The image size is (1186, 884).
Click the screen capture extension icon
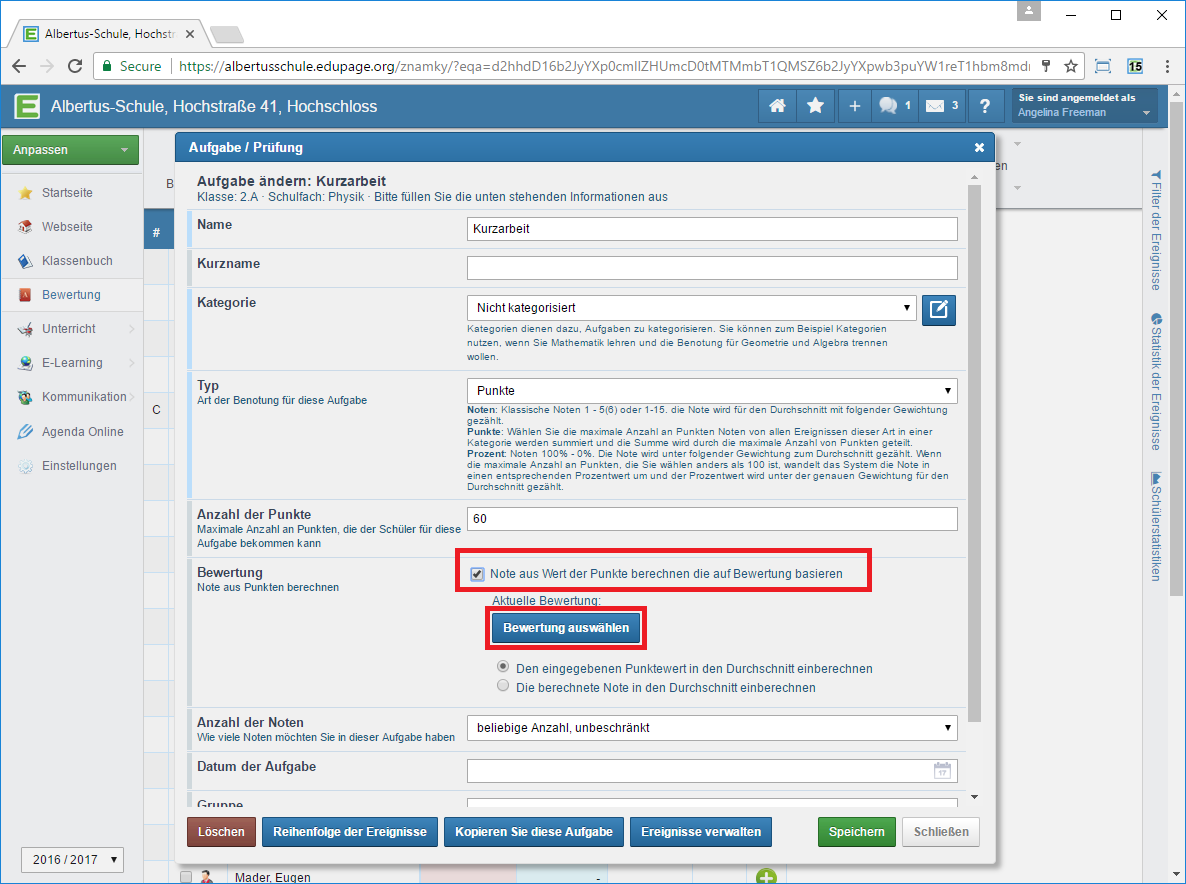1103,67
